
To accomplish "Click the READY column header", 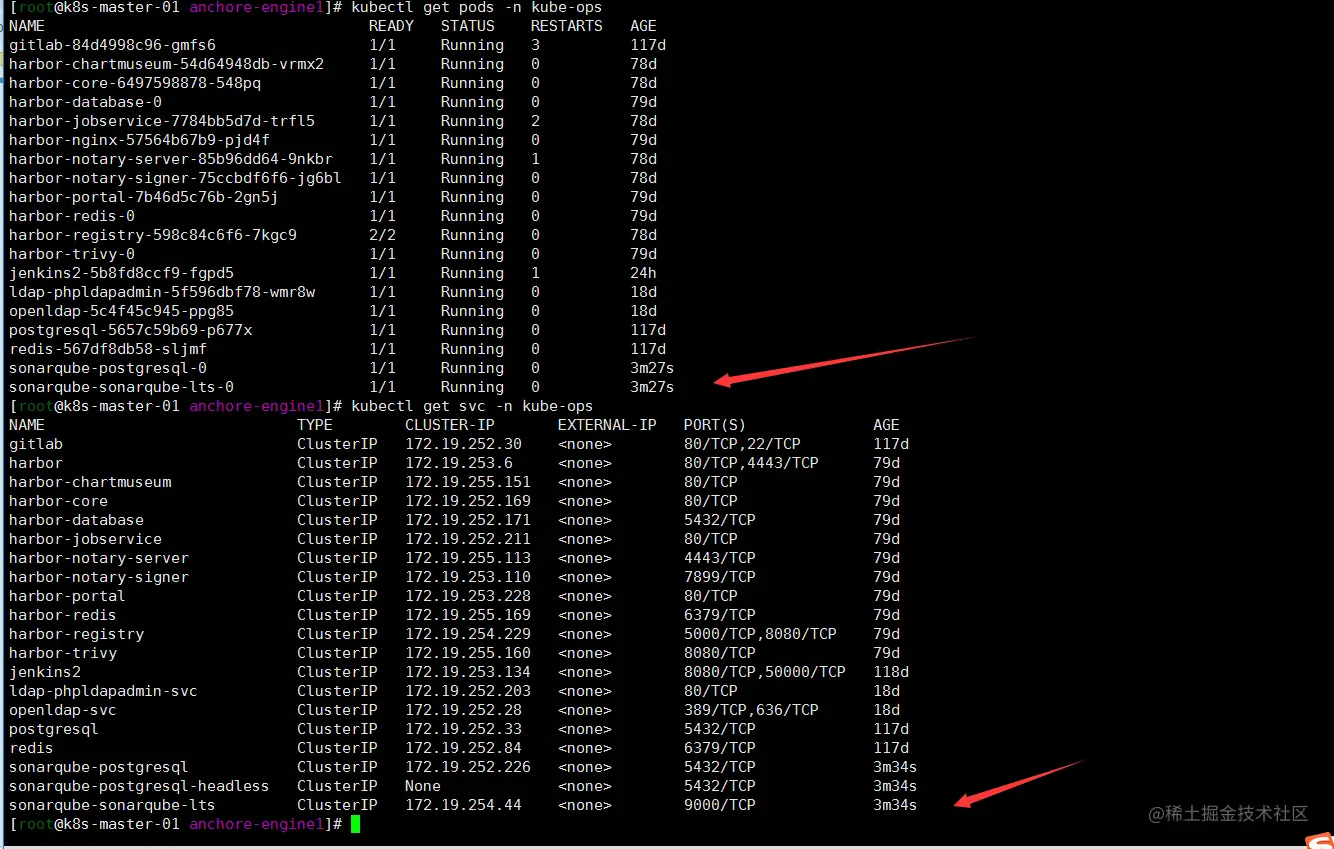I will 391,26.
